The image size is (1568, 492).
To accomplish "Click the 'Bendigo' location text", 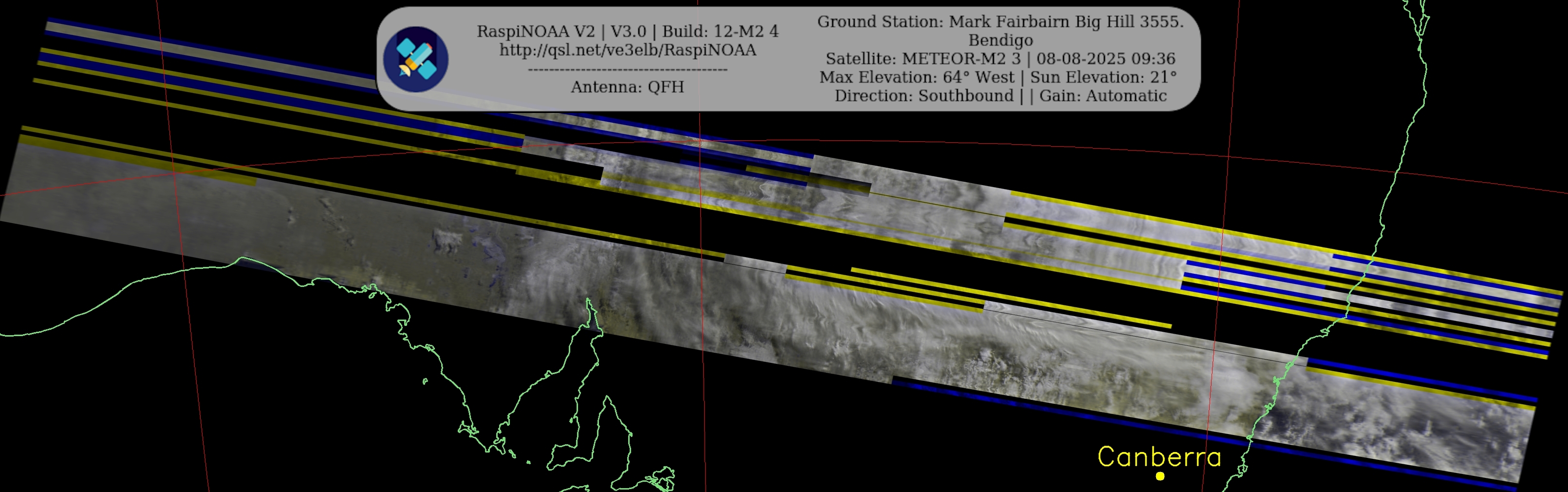I will click(x=1000, y=40).
